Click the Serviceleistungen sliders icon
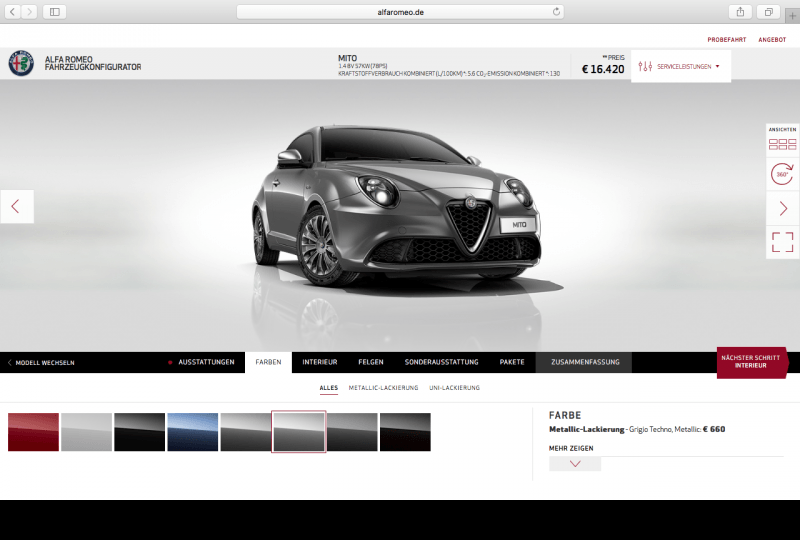This screenshot has height=540, width=800. click(645, 66)
